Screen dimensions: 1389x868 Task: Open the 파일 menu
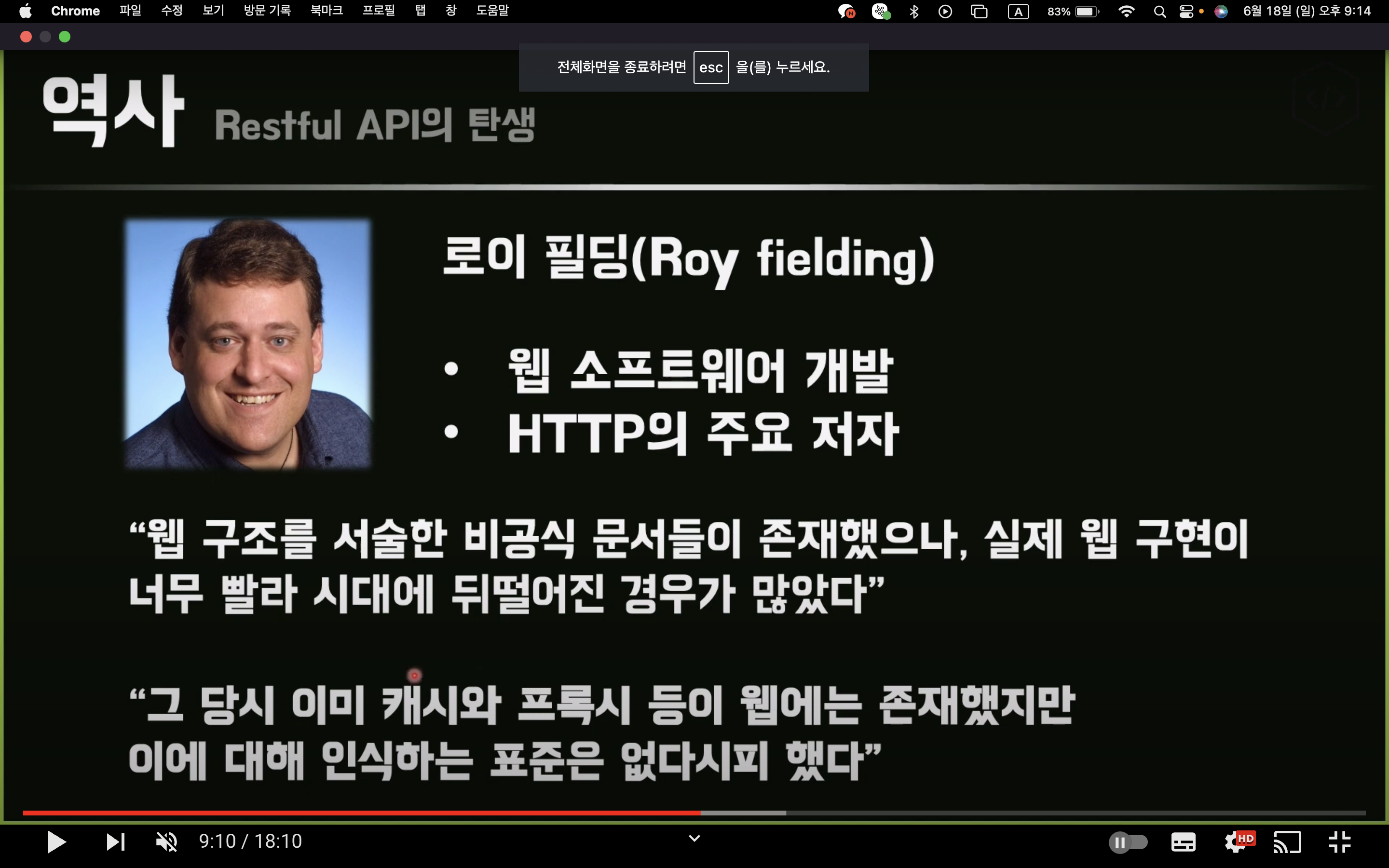tap(130, 11)
